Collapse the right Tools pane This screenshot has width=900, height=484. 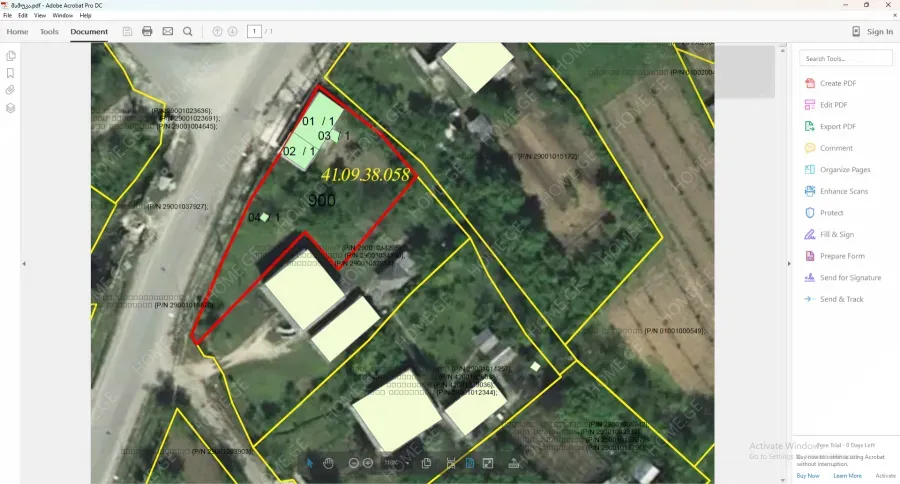coord(790,264)
